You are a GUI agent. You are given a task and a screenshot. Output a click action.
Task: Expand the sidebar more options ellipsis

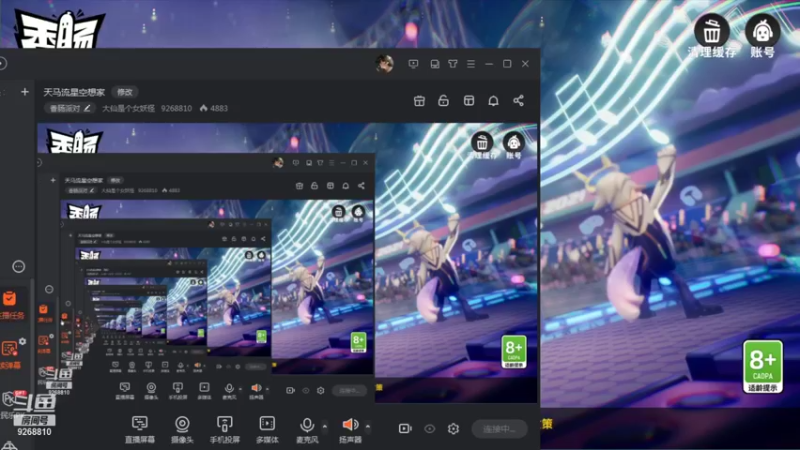click(18, 266)
